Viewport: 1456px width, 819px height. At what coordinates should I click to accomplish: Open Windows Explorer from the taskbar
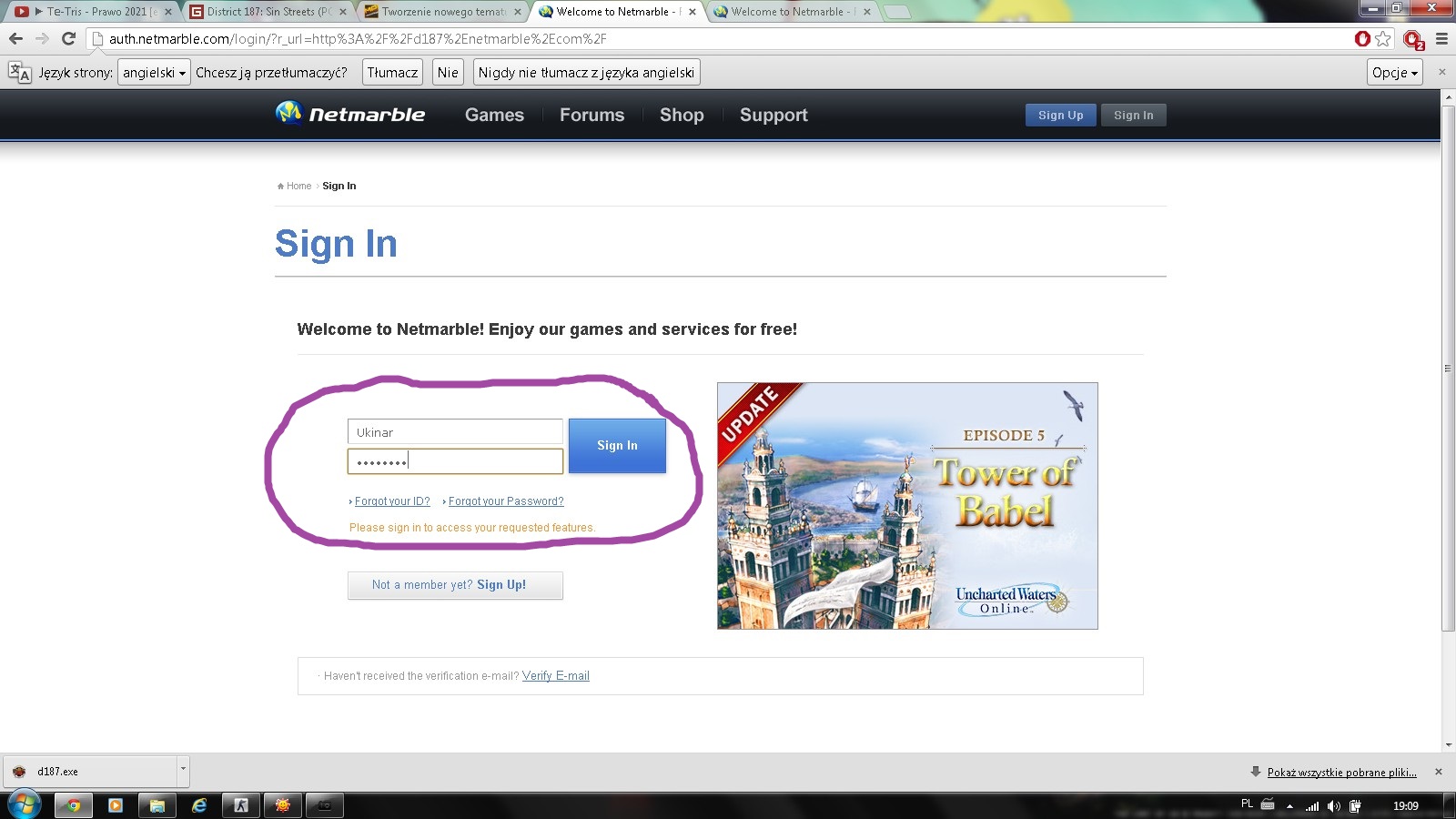[x=157, y=805]
